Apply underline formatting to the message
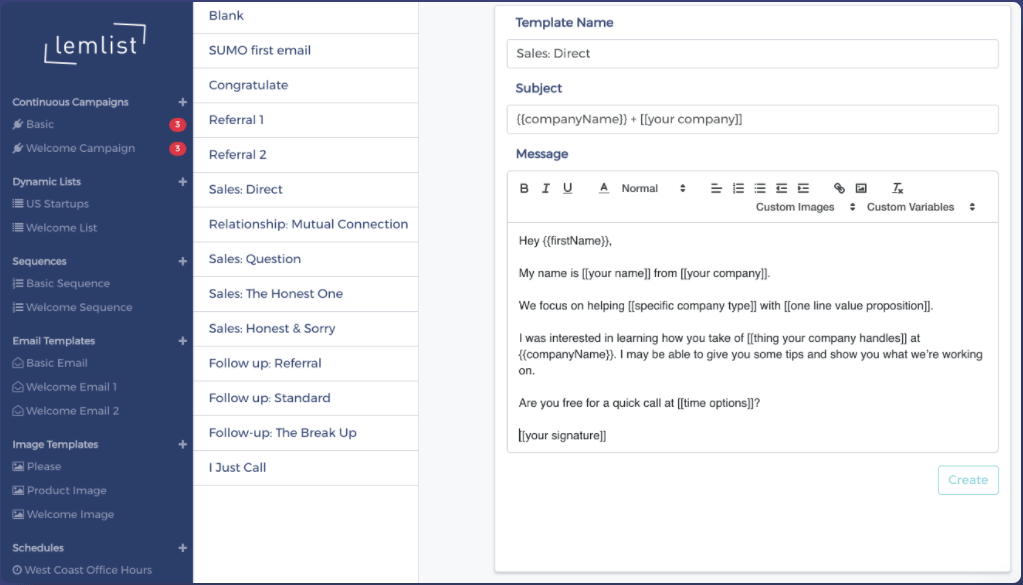The image size is (1023, 585). (x=568, y=188)
